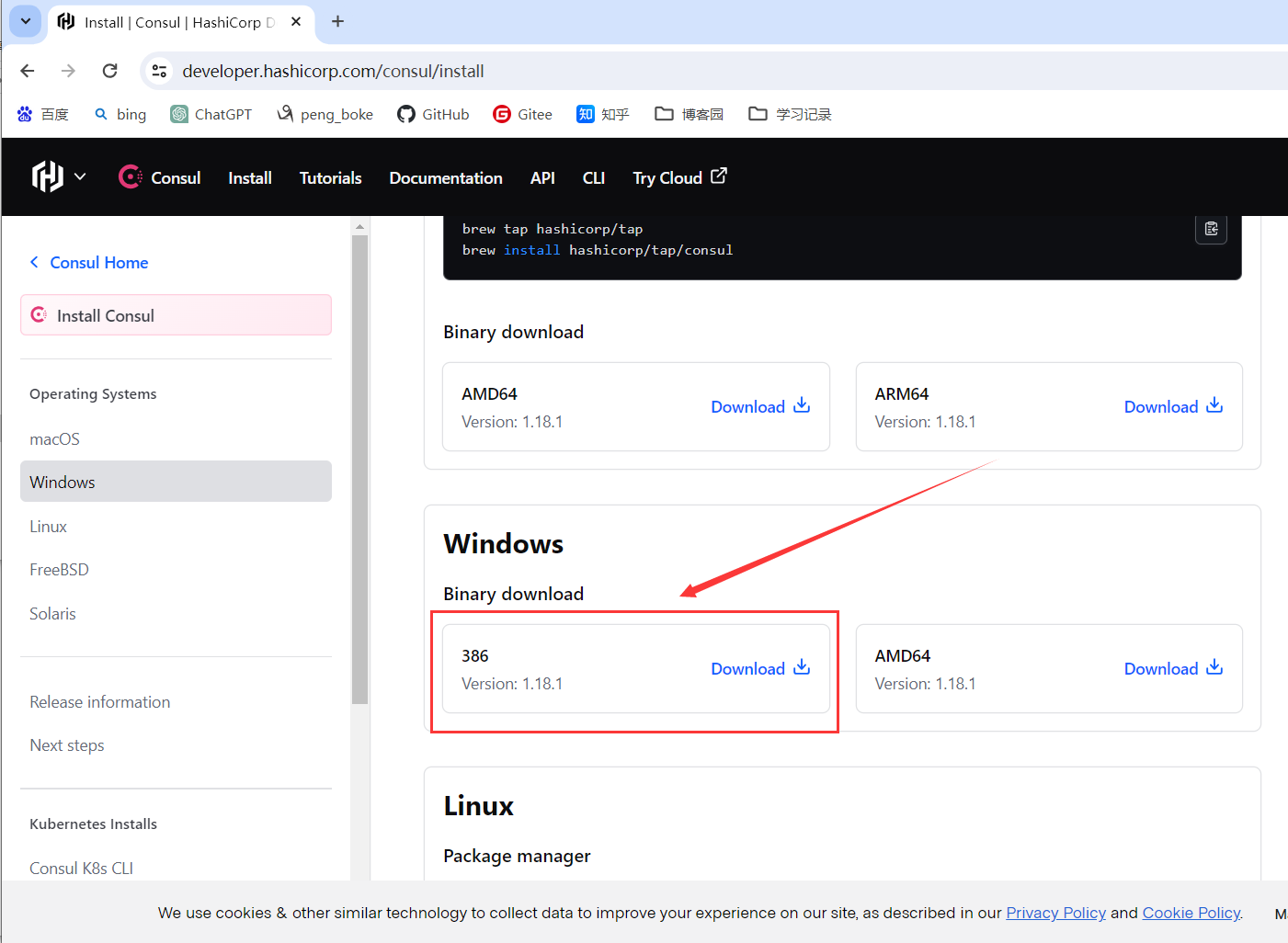
Task: Select Install Consul sidebar item
Action: (x=176, y=315)
